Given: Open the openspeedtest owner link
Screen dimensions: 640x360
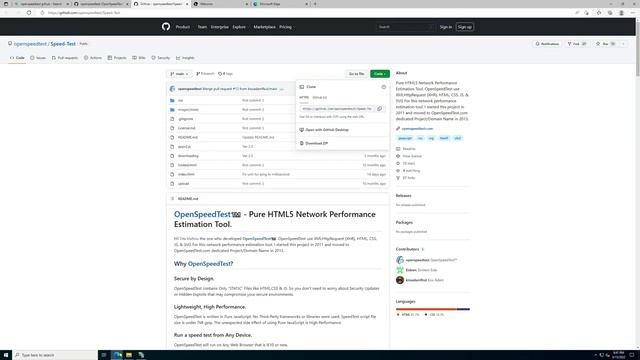Looking at the screenshot, I should click(x=30, y=44).
